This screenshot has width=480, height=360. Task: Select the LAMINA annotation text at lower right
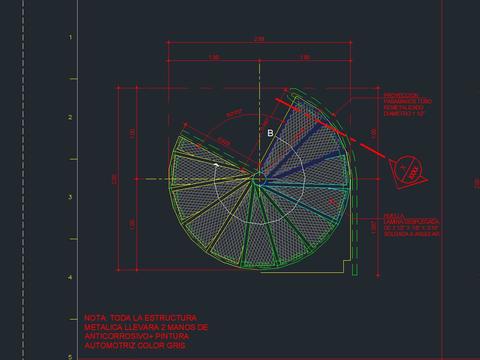coord(412,225)
